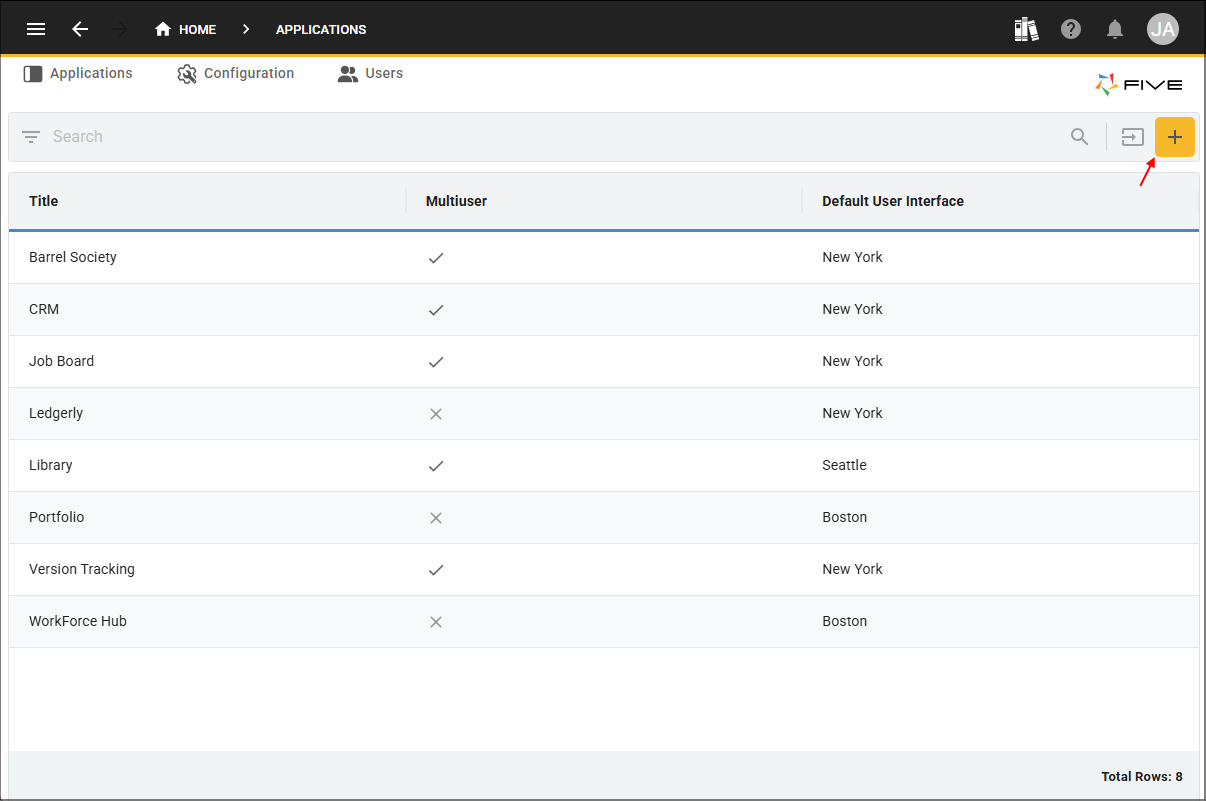Click the APPLICATIONS breadcrumb
Image resolution: width=1206 pixels, height=801 pixels.
pyautogui.click(x=321, y=29)
